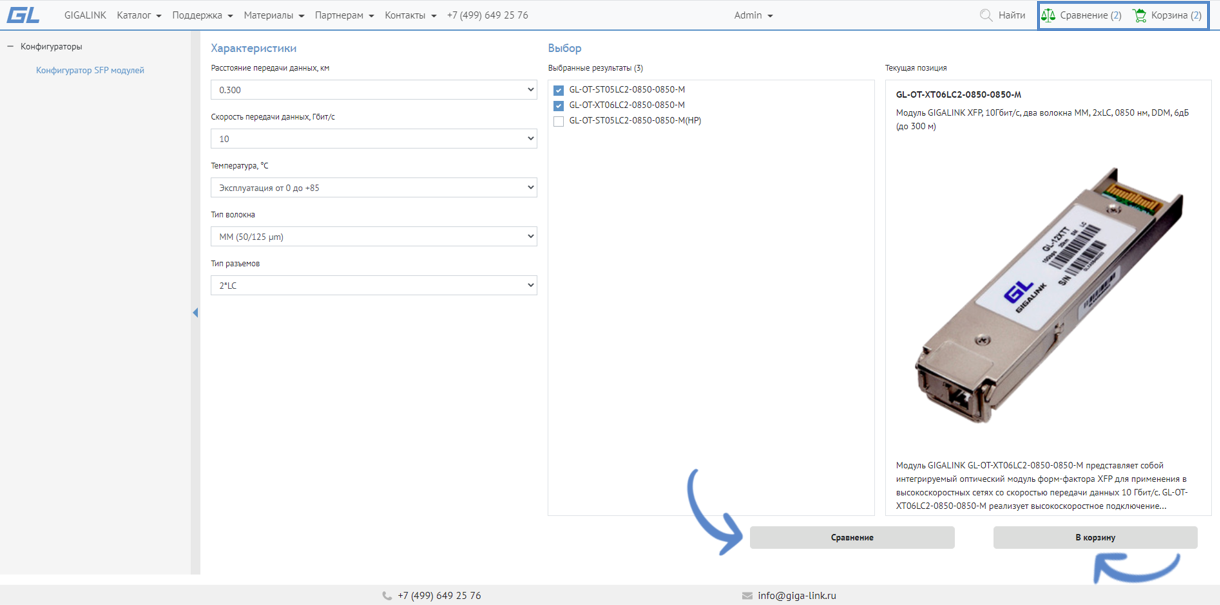Open the Каталог menu
The height and width of the screenshot is (605, 1220).
point(139,15)
